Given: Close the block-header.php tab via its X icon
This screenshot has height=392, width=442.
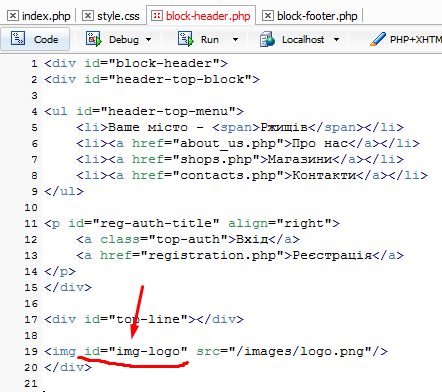Looking at the screenshot, I should tap(157, 16).
